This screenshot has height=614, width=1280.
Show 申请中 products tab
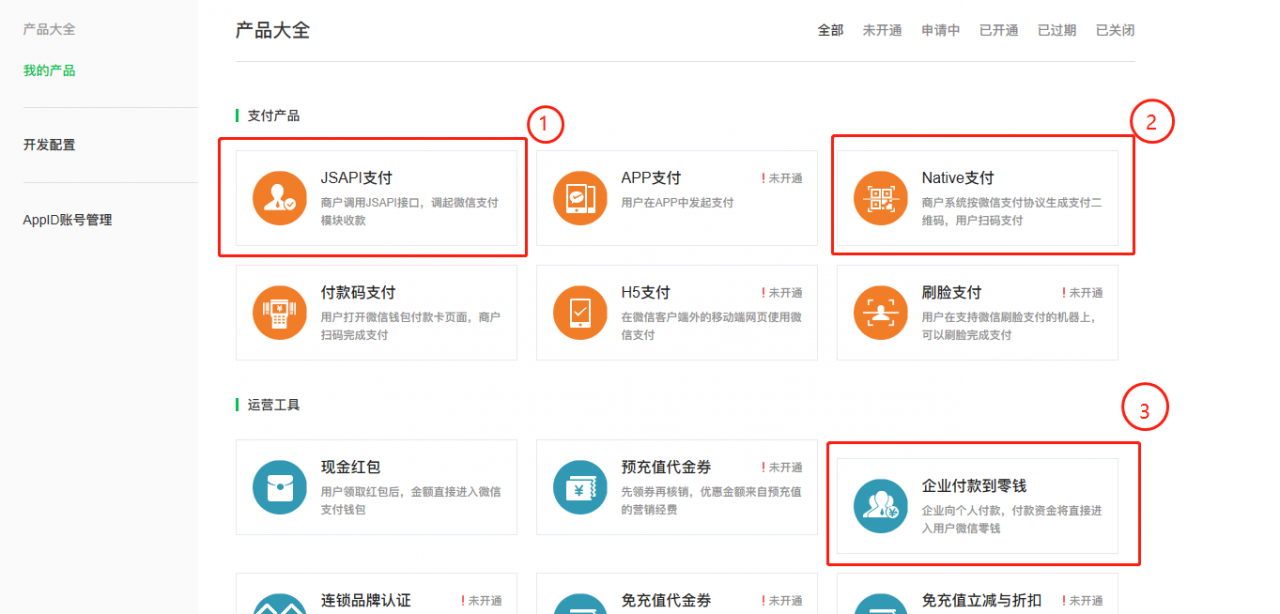point(940,30)
